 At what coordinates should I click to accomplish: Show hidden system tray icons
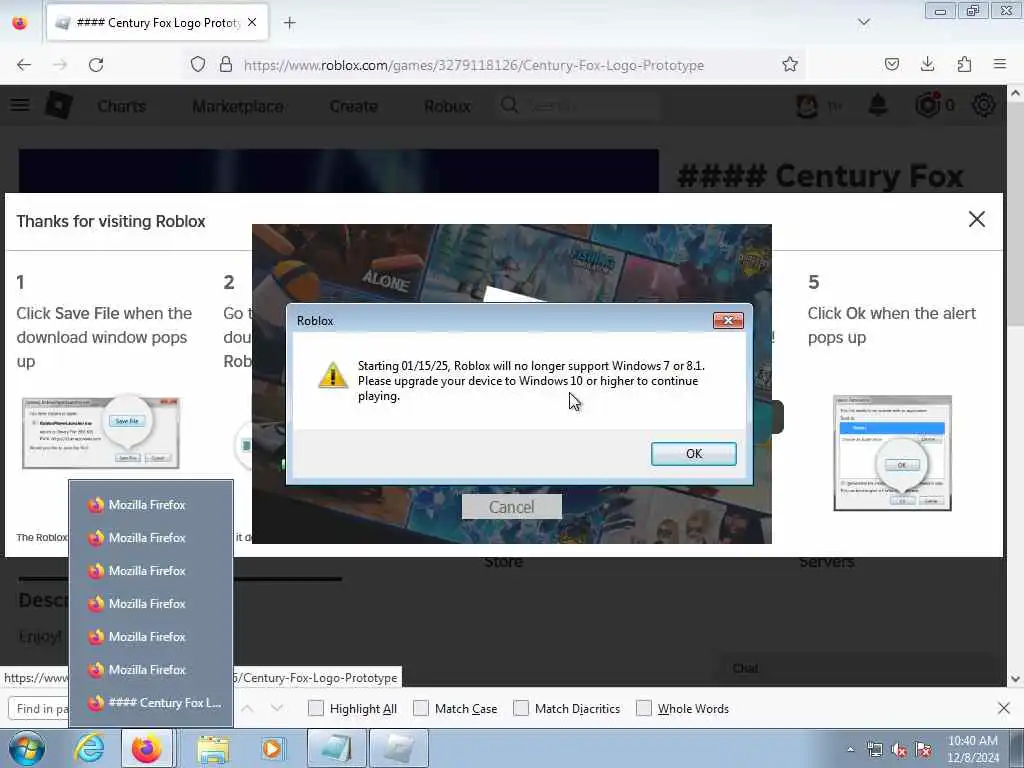tap(850, 749)
